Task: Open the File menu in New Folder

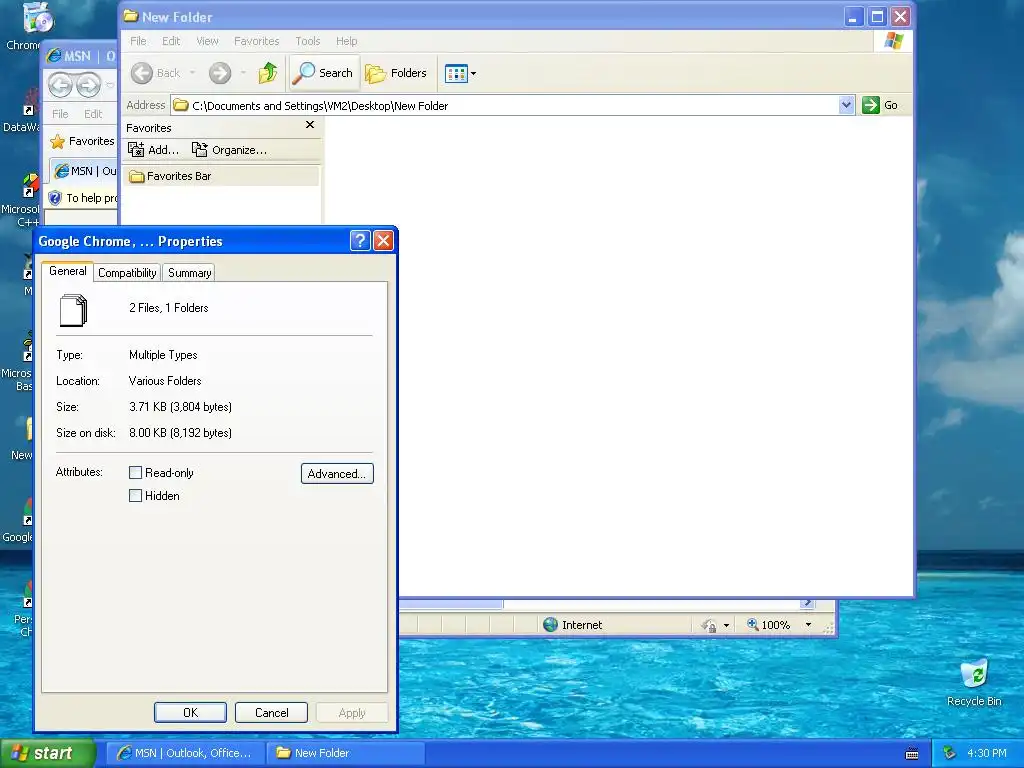Action: point(138,41)
